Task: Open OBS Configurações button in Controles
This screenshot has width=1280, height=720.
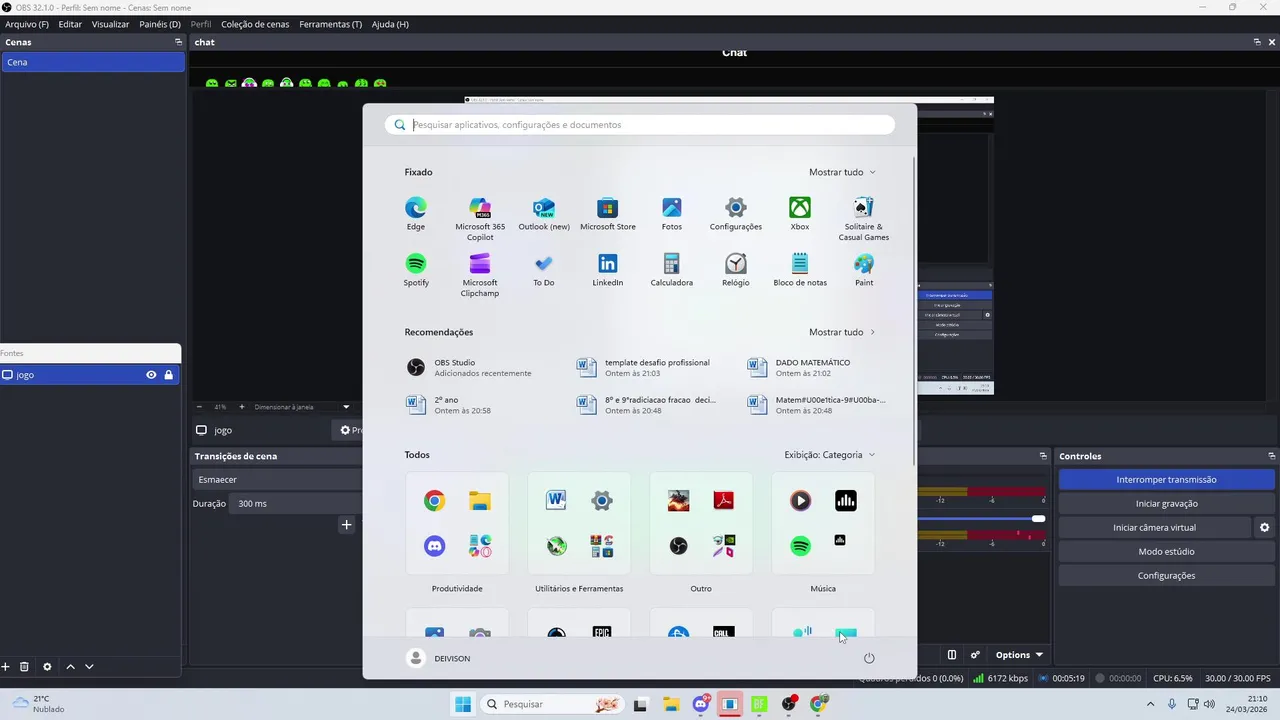Action: point(1166,576)
